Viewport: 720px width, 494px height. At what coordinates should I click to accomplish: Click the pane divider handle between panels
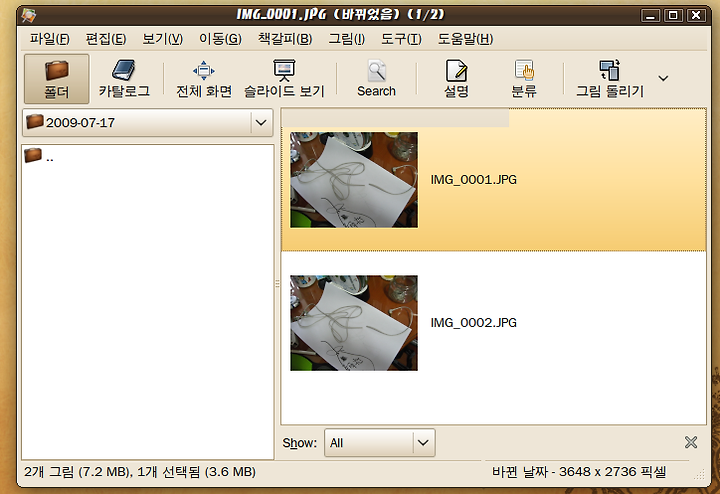277,284
